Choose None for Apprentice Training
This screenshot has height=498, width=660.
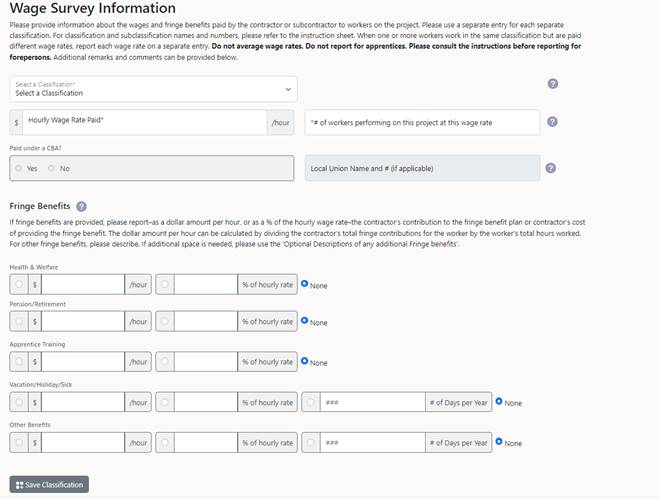[304, 362]
